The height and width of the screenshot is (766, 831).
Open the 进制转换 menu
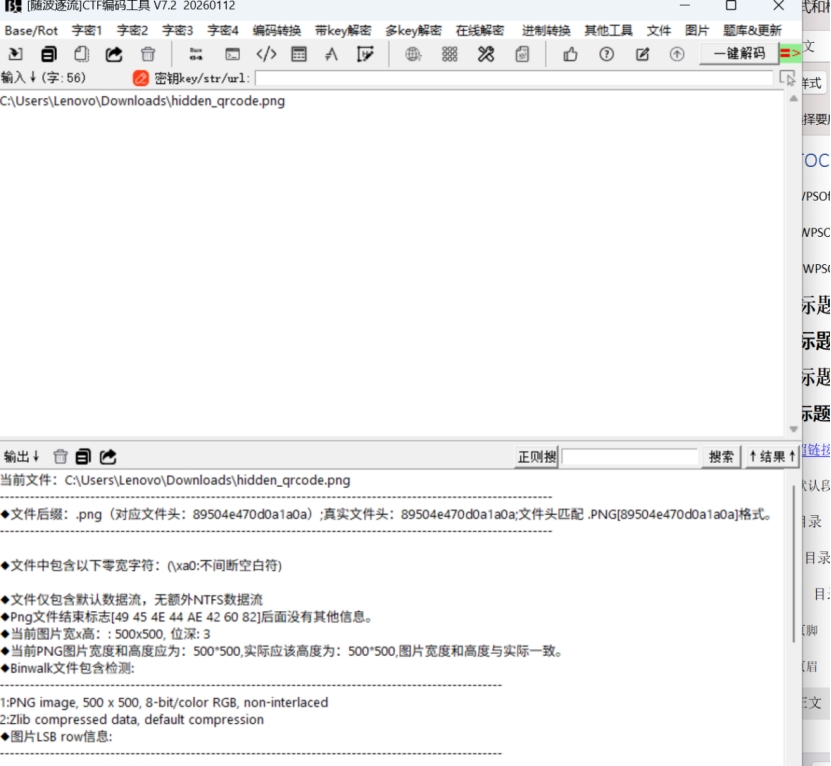(546, 30)
